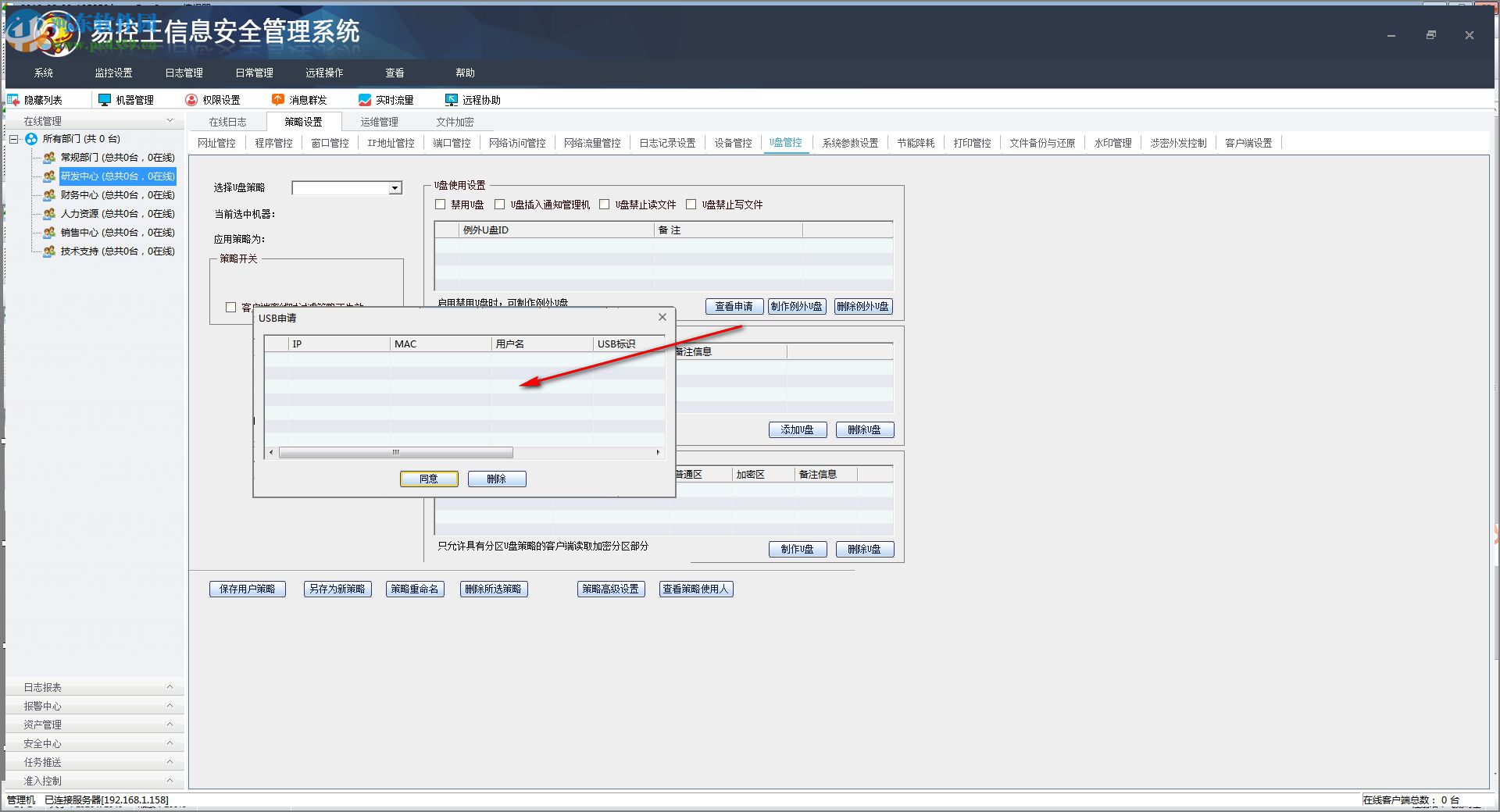Click 同意 in USB申请 dialog
Viewport: 1500px width, 812px height.
429,479
